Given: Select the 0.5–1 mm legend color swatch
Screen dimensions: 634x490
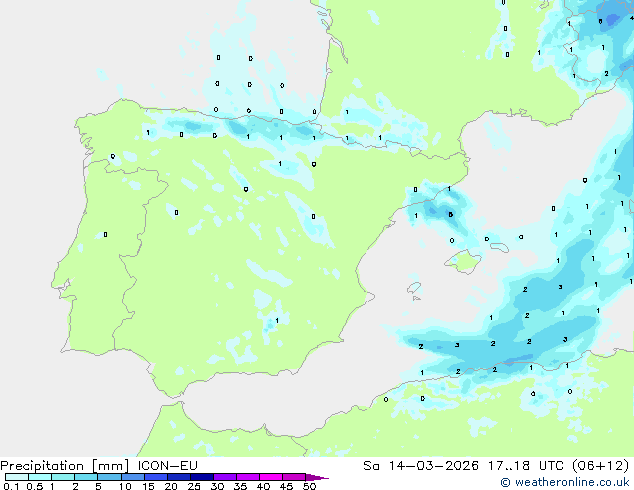Looking at the screenshot, I should [x=40, y=477].
